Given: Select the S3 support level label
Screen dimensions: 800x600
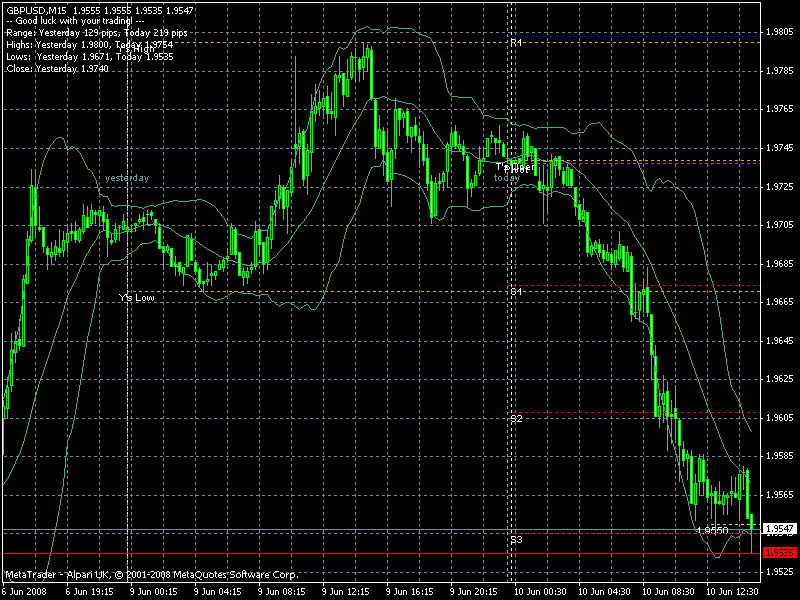Looking at the screenshot, I should pyautogui.click(x=516, y=540).
